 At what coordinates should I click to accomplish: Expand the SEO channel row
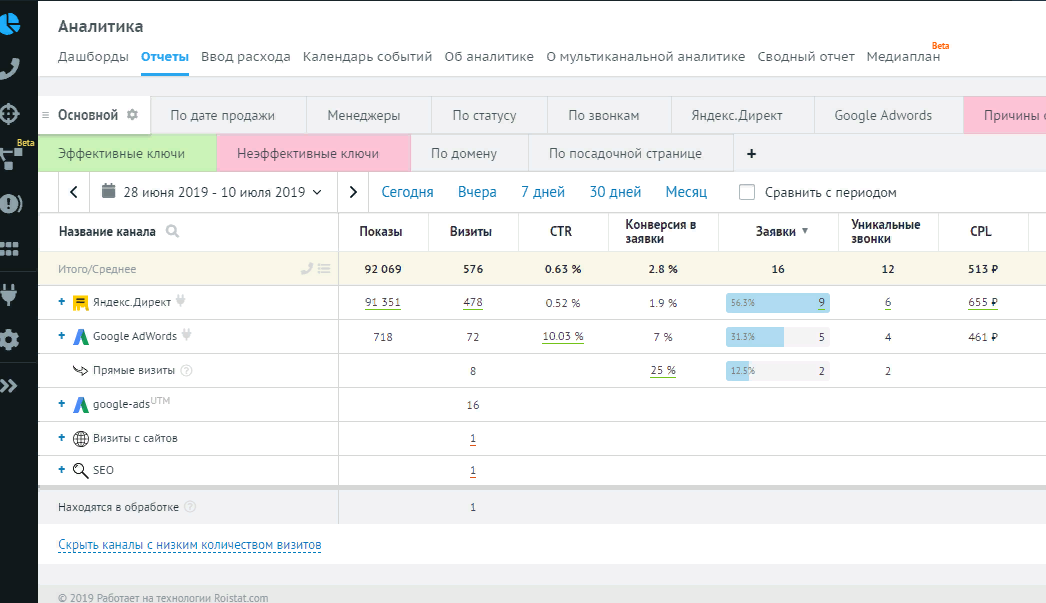[62, 470]
